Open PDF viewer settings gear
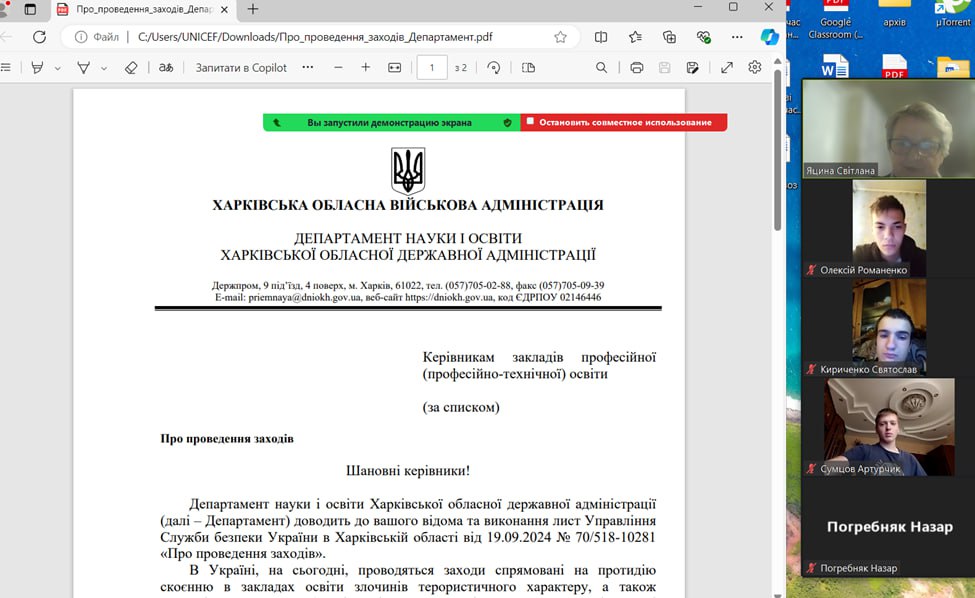The height and width of the screenshot is (598, 975). [755, 67]
